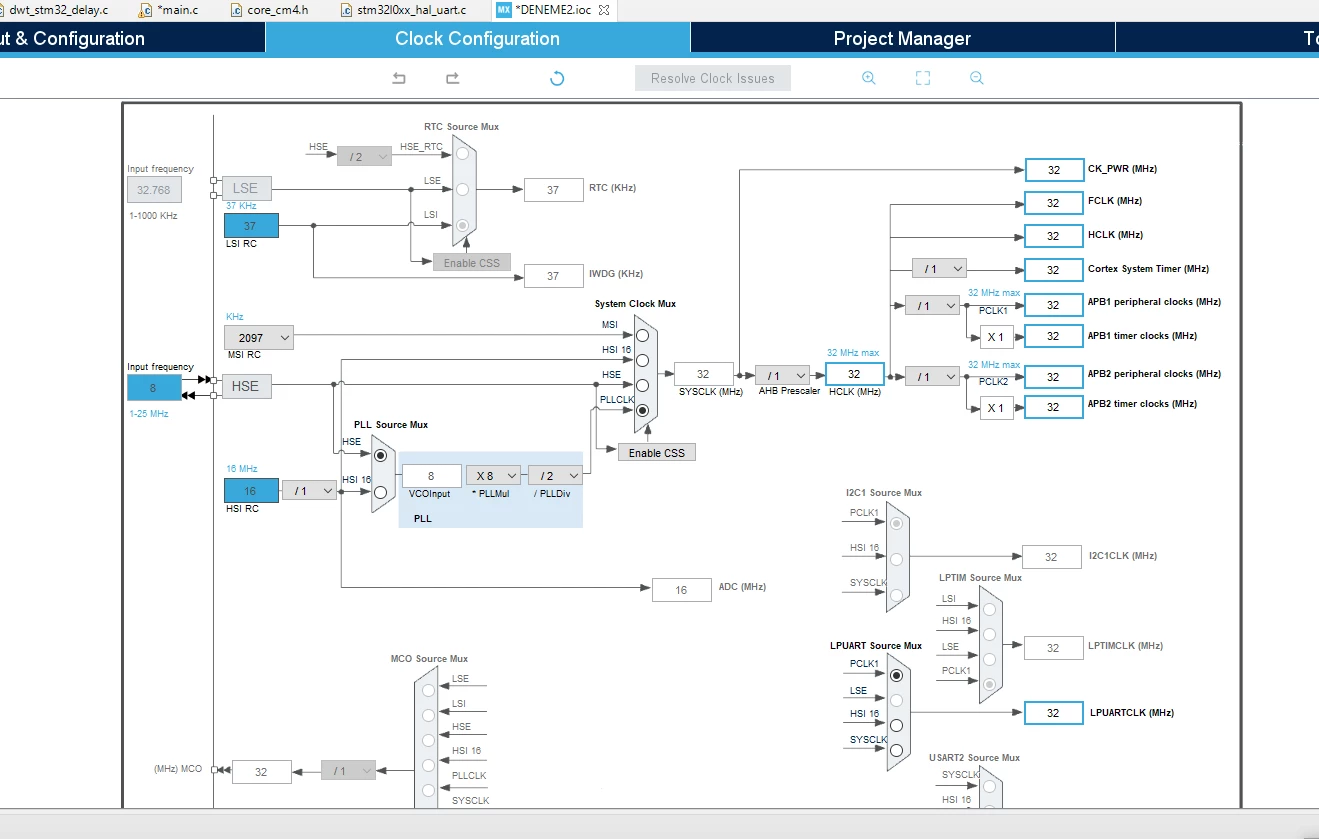
Task: Zoom out of the clock diagram
Action: click(977, 78)
